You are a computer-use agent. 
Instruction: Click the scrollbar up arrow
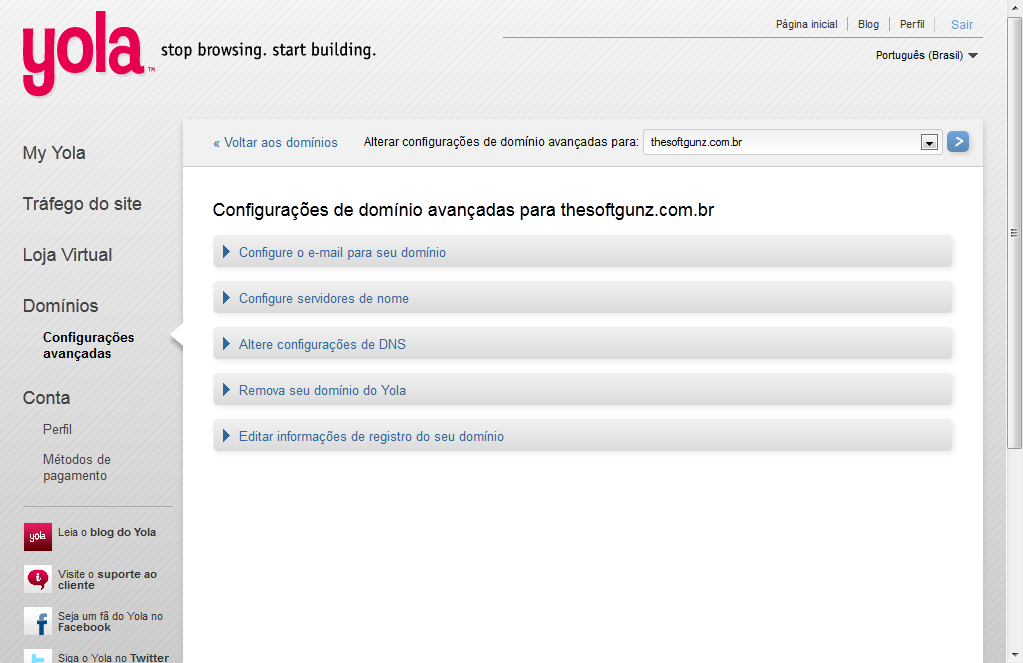(x=1014, y=6)
